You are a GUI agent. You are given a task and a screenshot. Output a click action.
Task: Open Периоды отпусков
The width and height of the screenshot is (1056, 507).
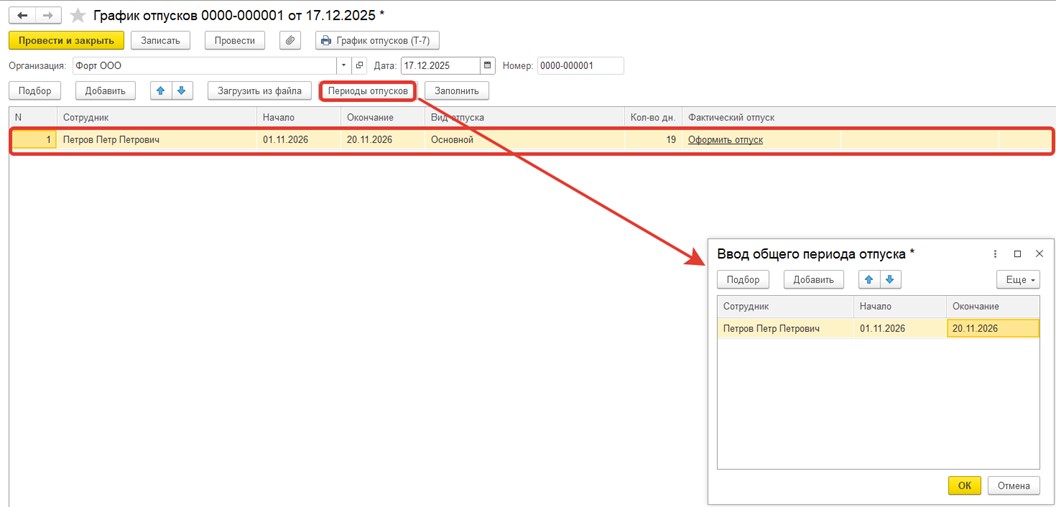(x=368, y=91)
